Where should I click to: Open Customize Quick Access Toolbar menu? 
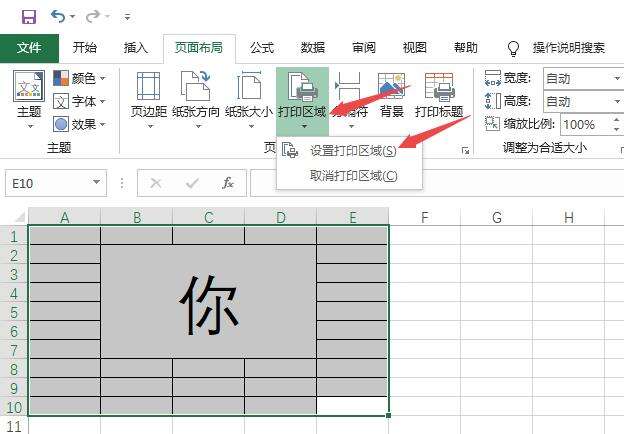pyautogui.click(x=127, y=17)
